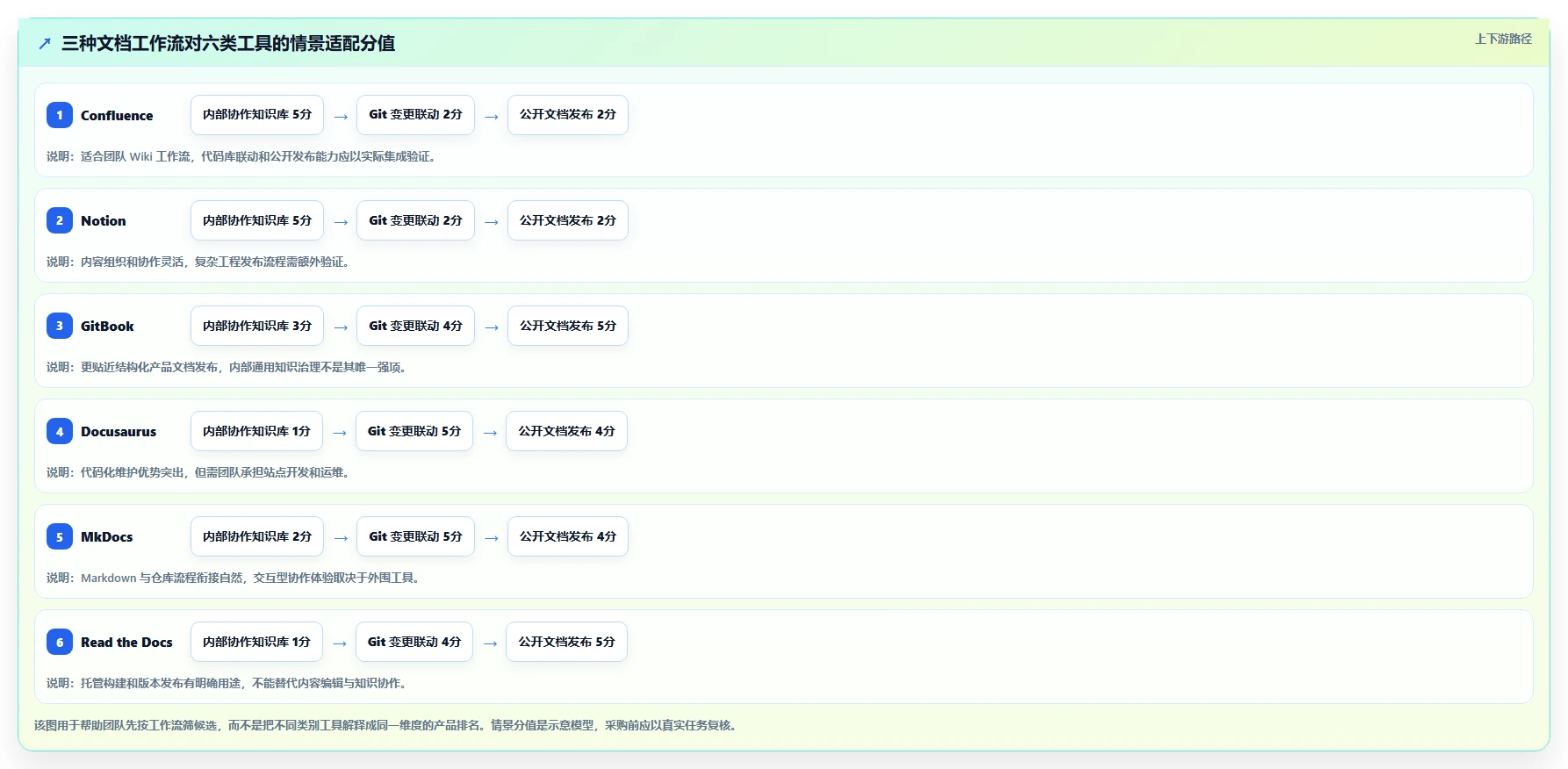The height and width of the screenshot is (769, 1568).
Task: Click GitBook 公开文档发布 5分 chip
Action: pyautogui.click(x=568, y=326)
